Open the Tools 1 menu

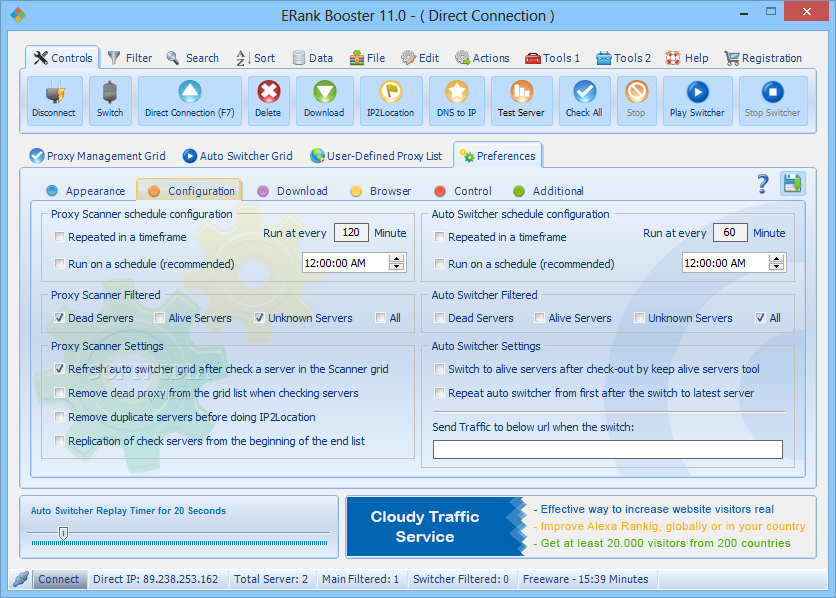point(552,58)
